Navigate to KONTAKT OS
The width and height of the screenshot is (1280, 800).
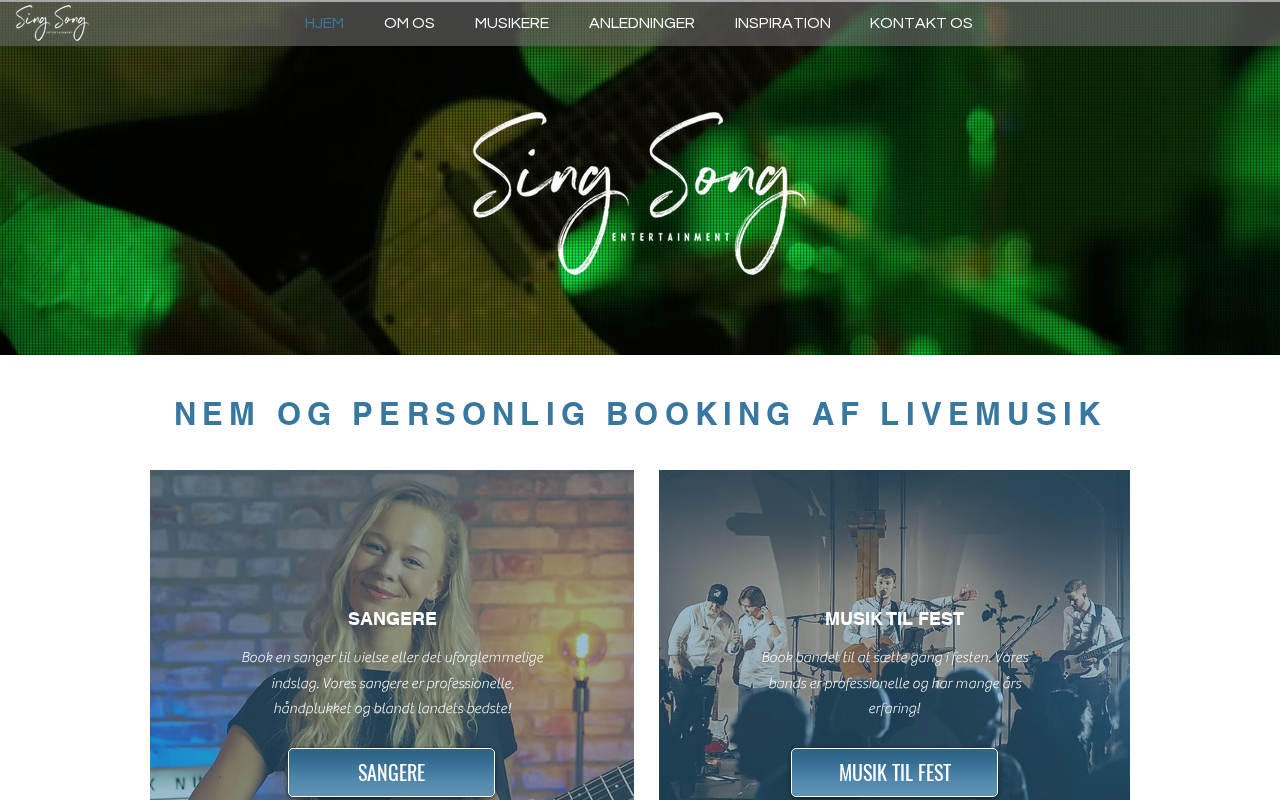921,23
